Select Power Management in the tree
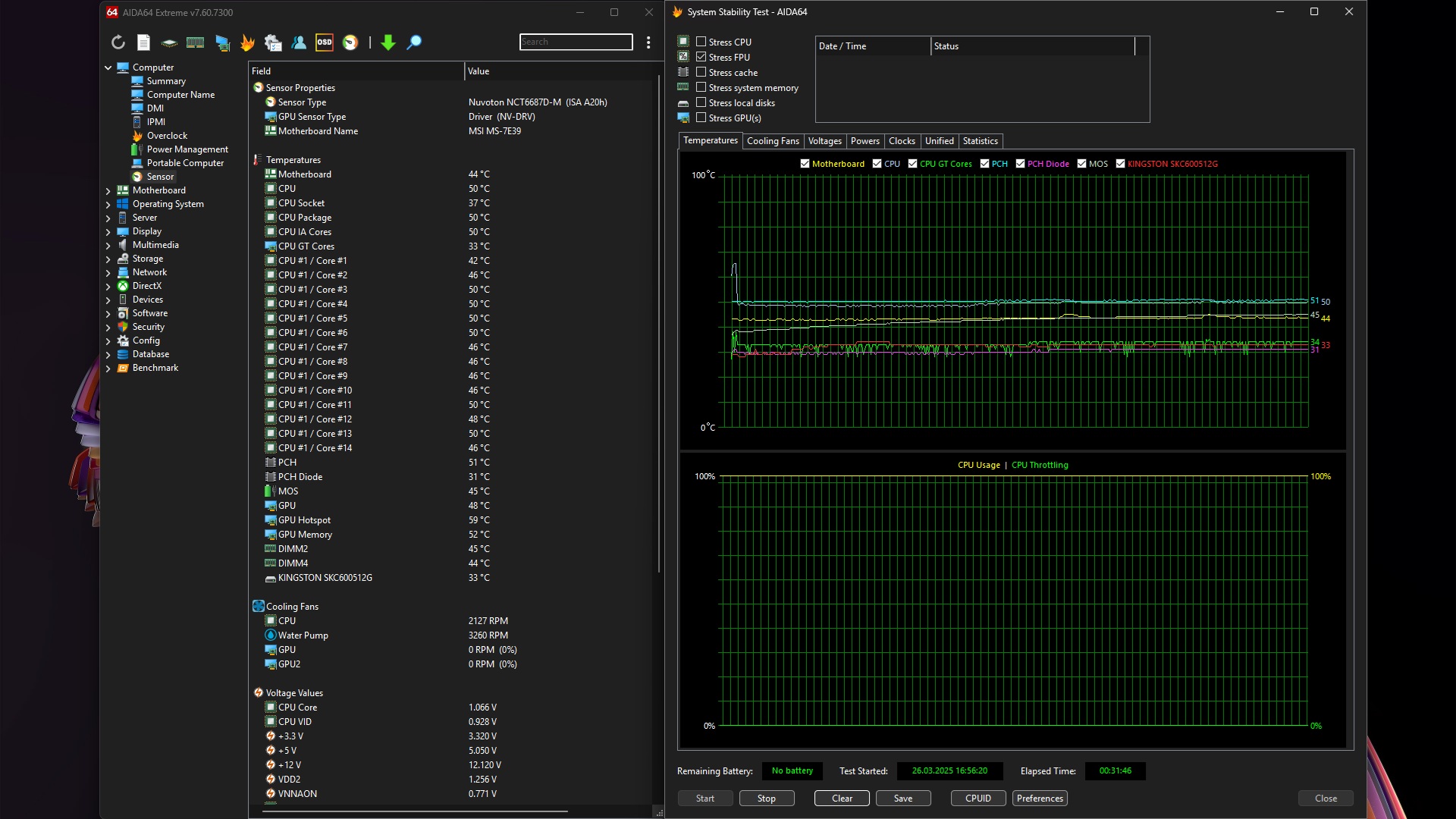This screenshot has height=819, width=1456. (x=187, y=149)
